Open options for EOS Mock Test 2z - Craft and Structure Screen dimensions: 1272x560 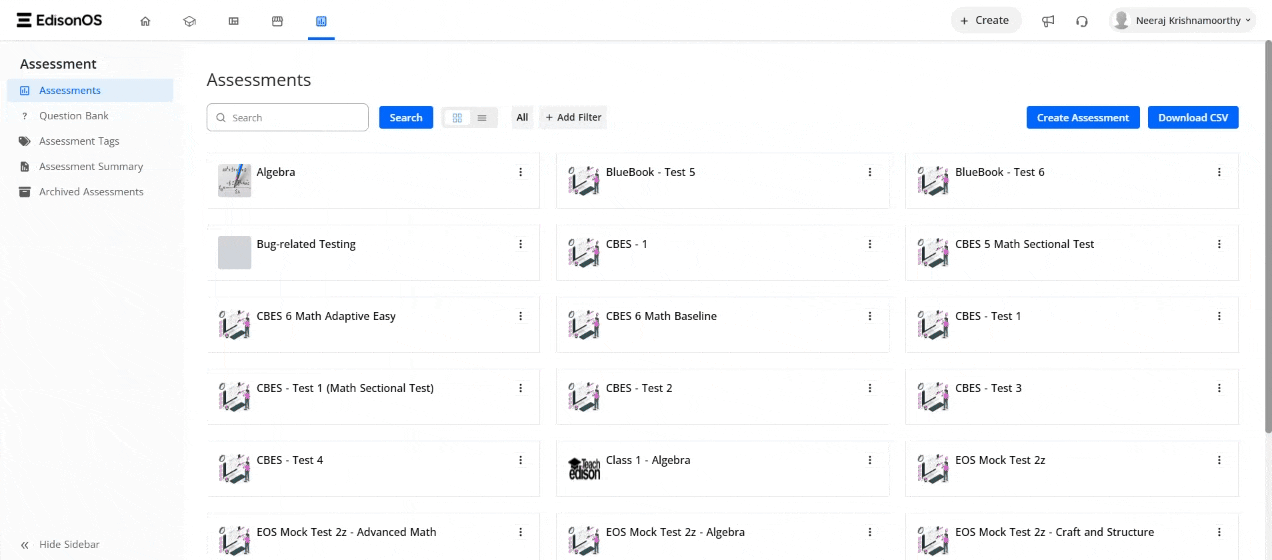(1219, 532)
